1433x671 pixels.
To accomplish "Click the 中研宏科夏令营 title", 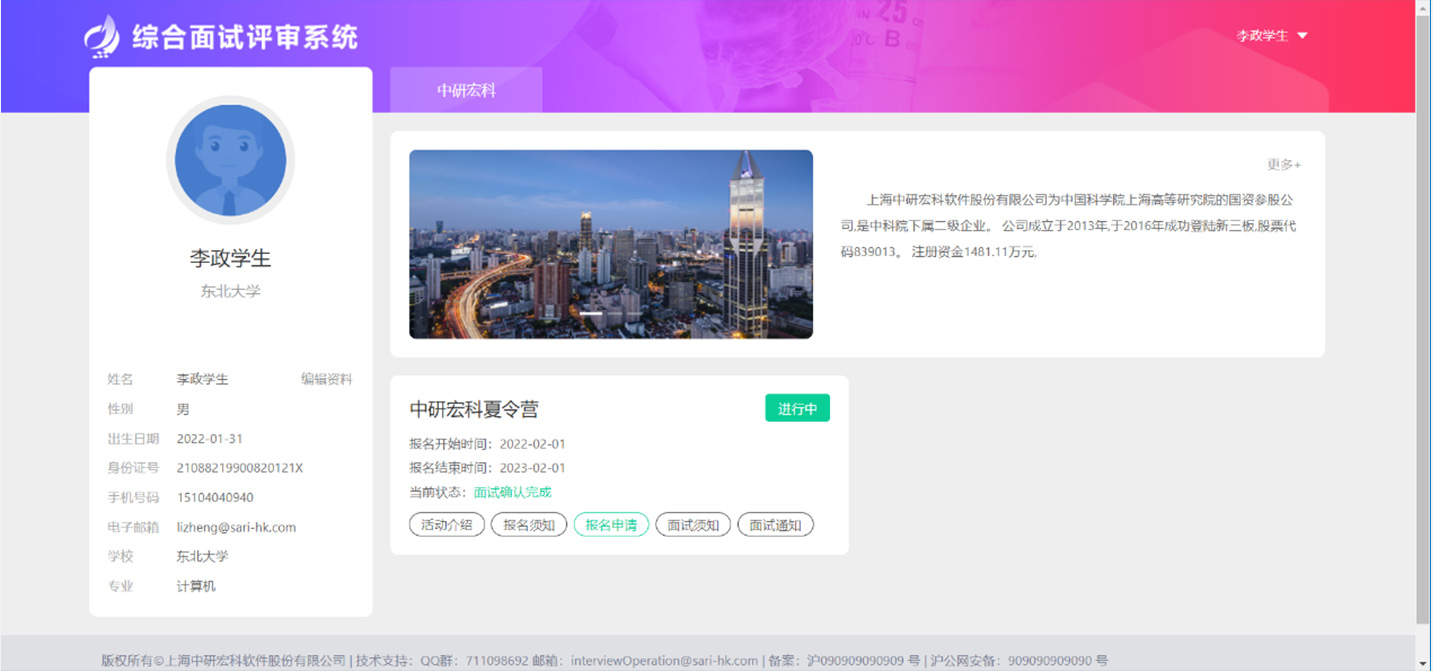I will (x=474, y=409).
